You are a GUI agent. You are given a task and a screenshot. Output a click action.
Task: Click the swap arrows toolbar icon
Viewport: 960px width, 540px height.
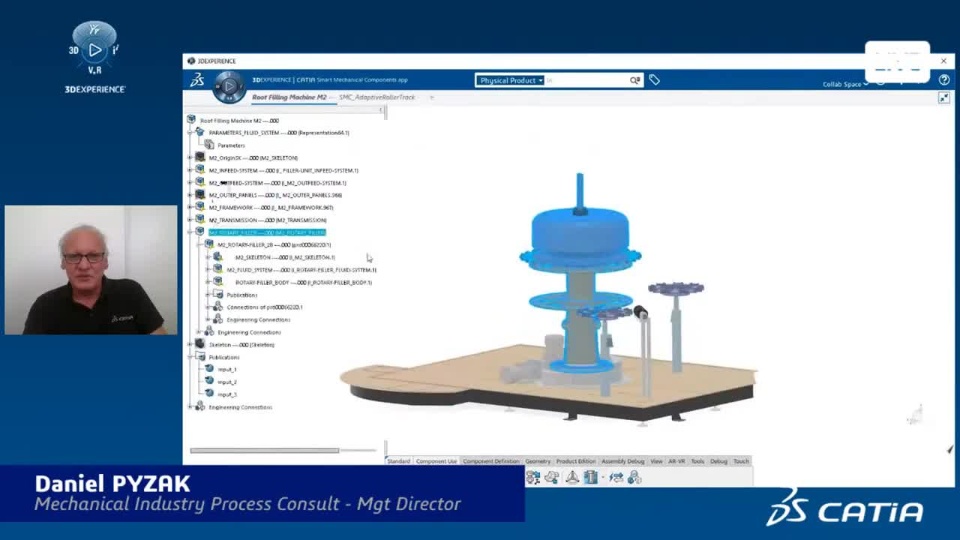(x=616, y=478)
